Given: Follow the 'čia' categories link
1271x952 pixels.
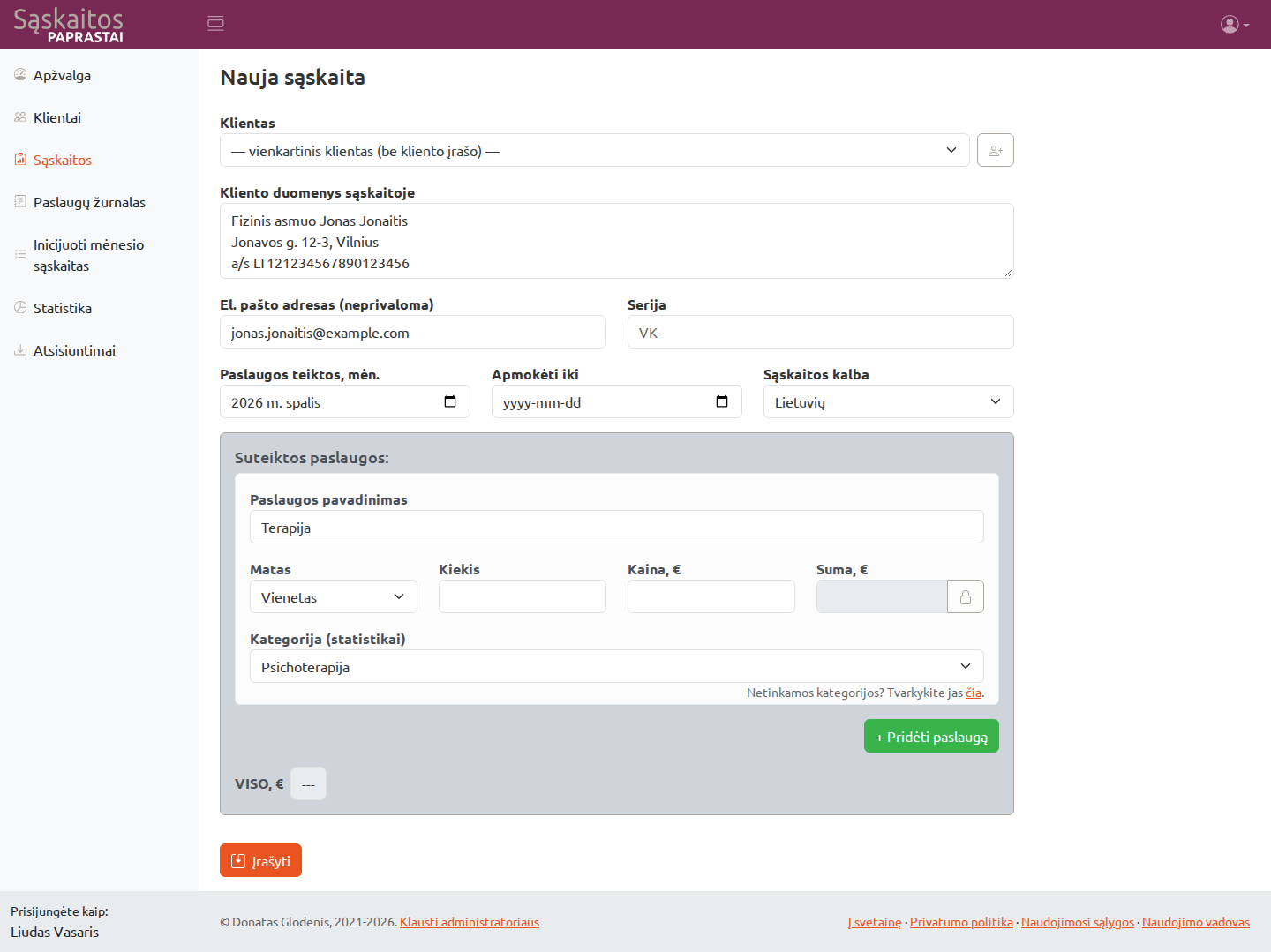Looking at the screenshot, I should point(974,693).
